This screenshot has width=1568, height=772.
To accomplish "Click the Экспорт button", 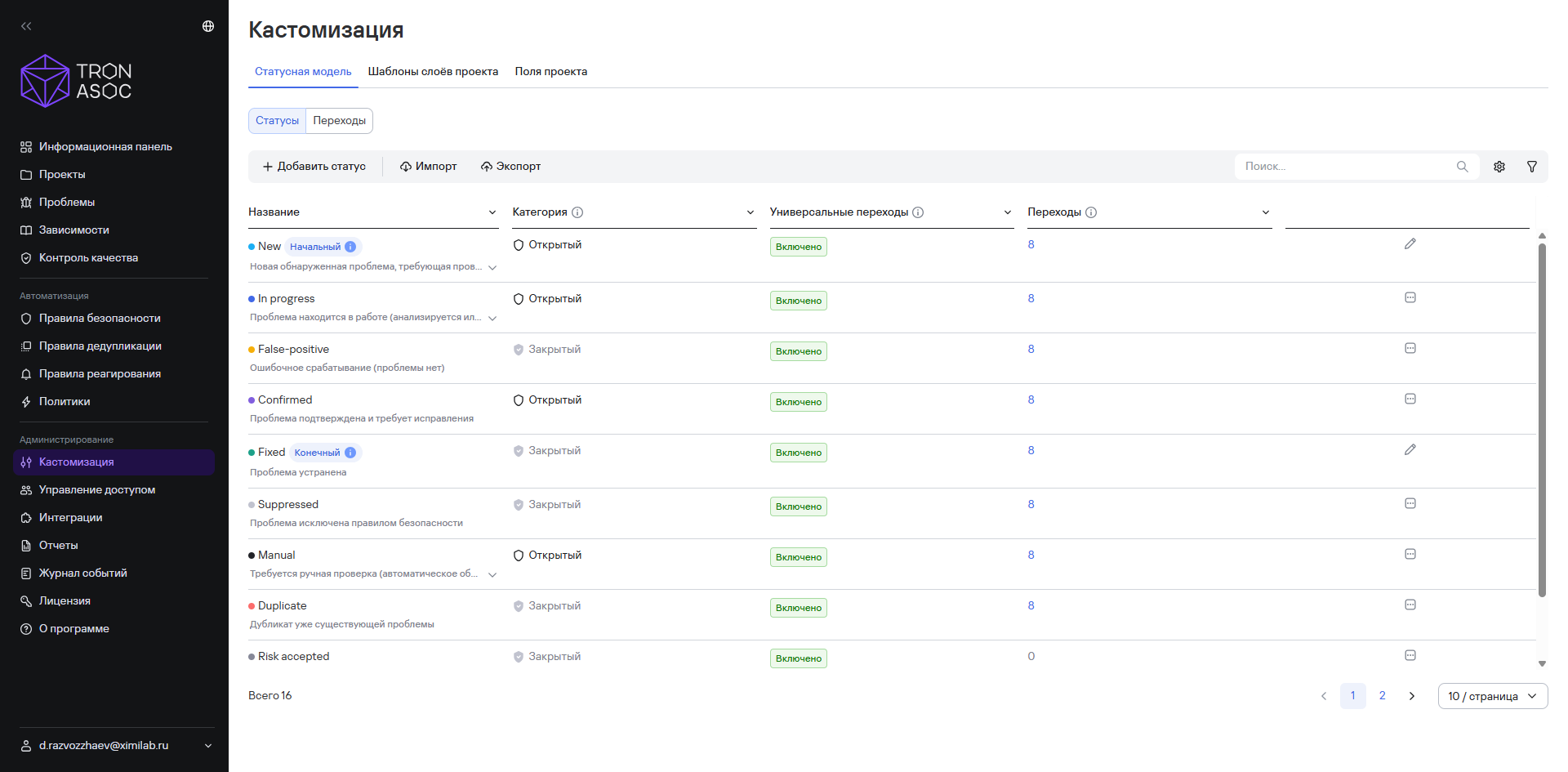I will [511, 167].
